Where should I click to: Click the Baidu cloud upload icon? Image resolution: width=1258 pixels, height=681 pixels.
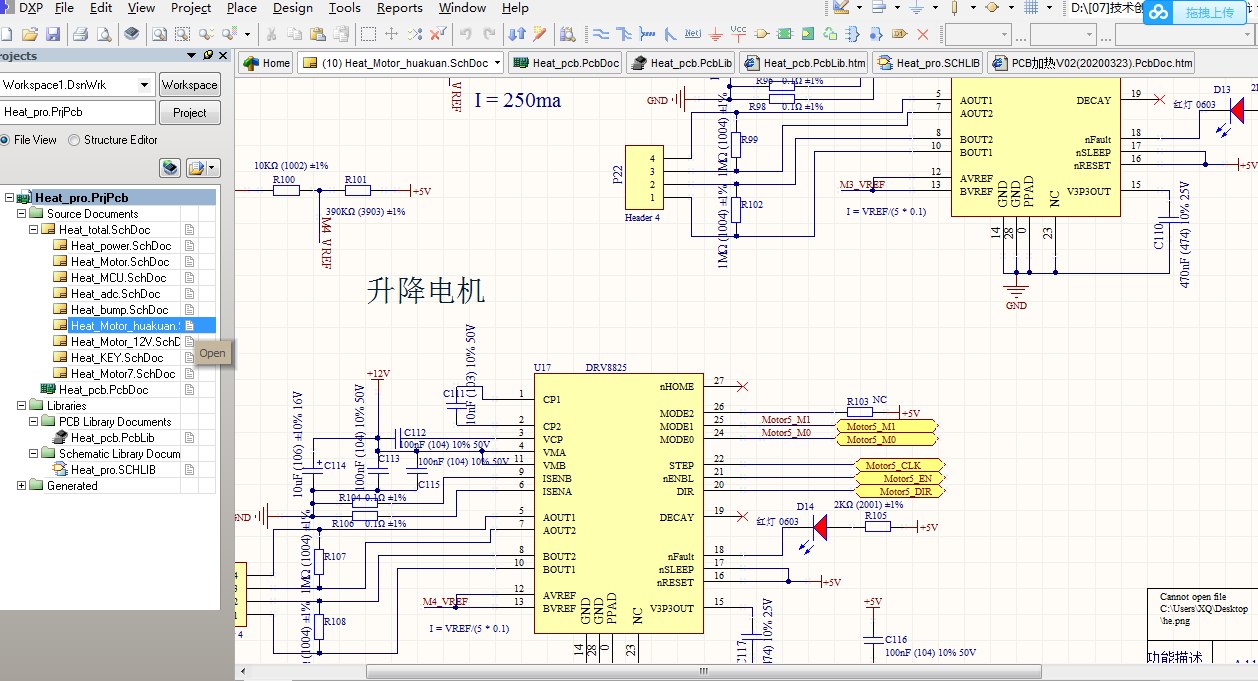pyautogui.click(x=1158, y=12)
